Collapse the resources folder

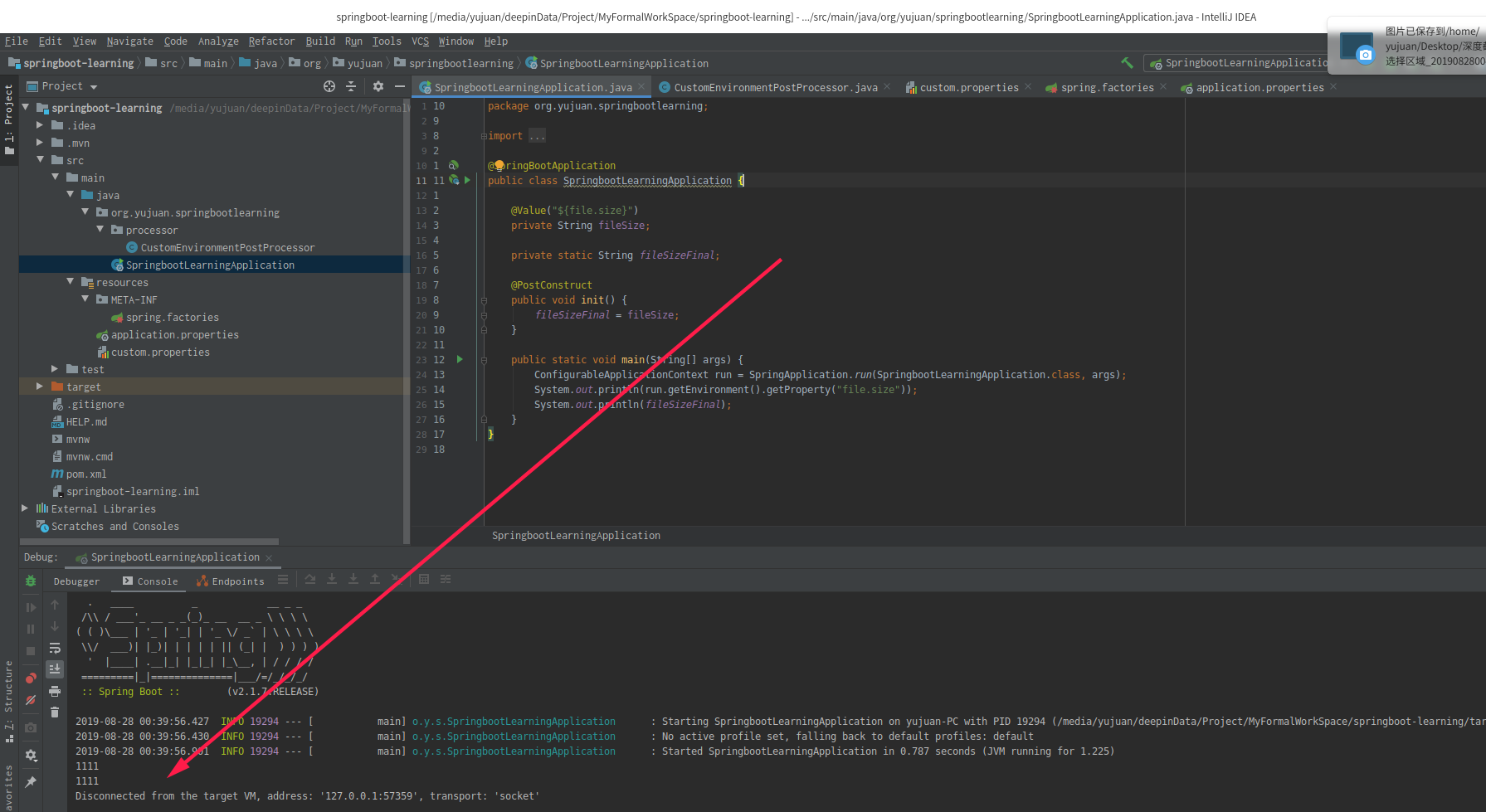coord(70,282)
